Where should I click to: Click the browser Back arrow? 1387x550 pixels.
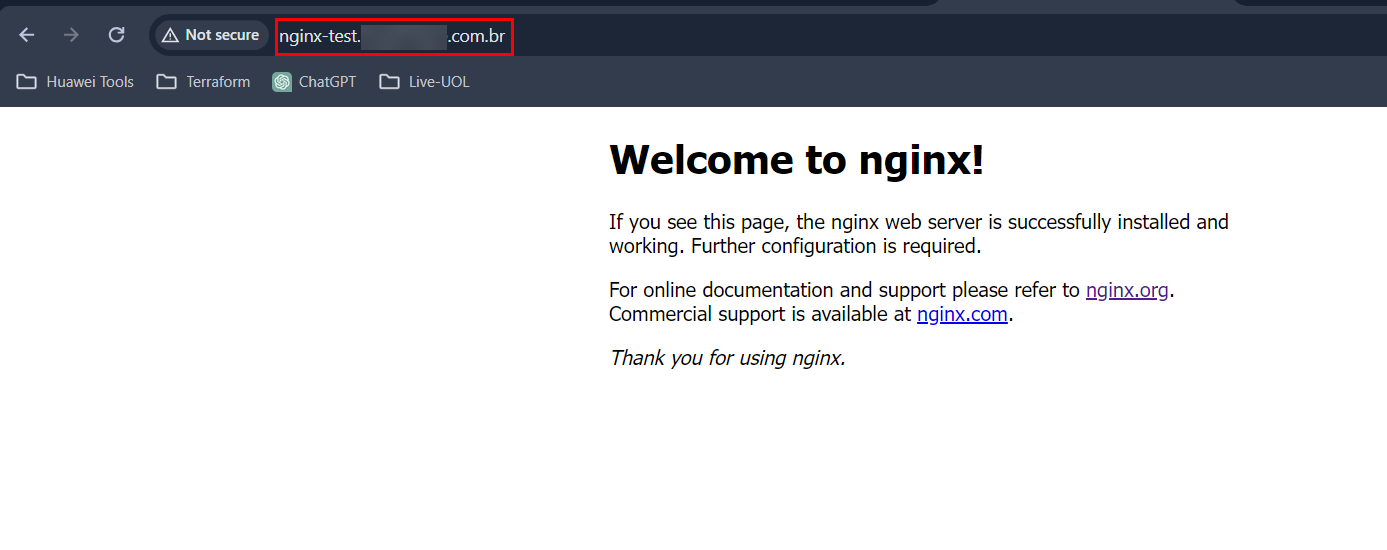(x=27, y=35)
